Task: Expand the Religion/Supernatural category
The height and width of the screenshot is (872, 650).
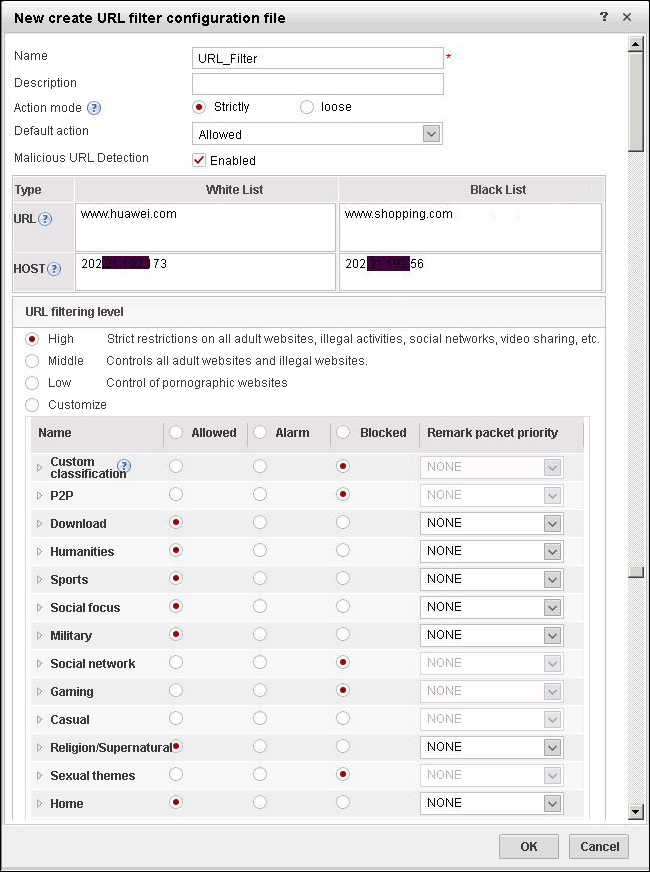Action: [x=39, y=747]
